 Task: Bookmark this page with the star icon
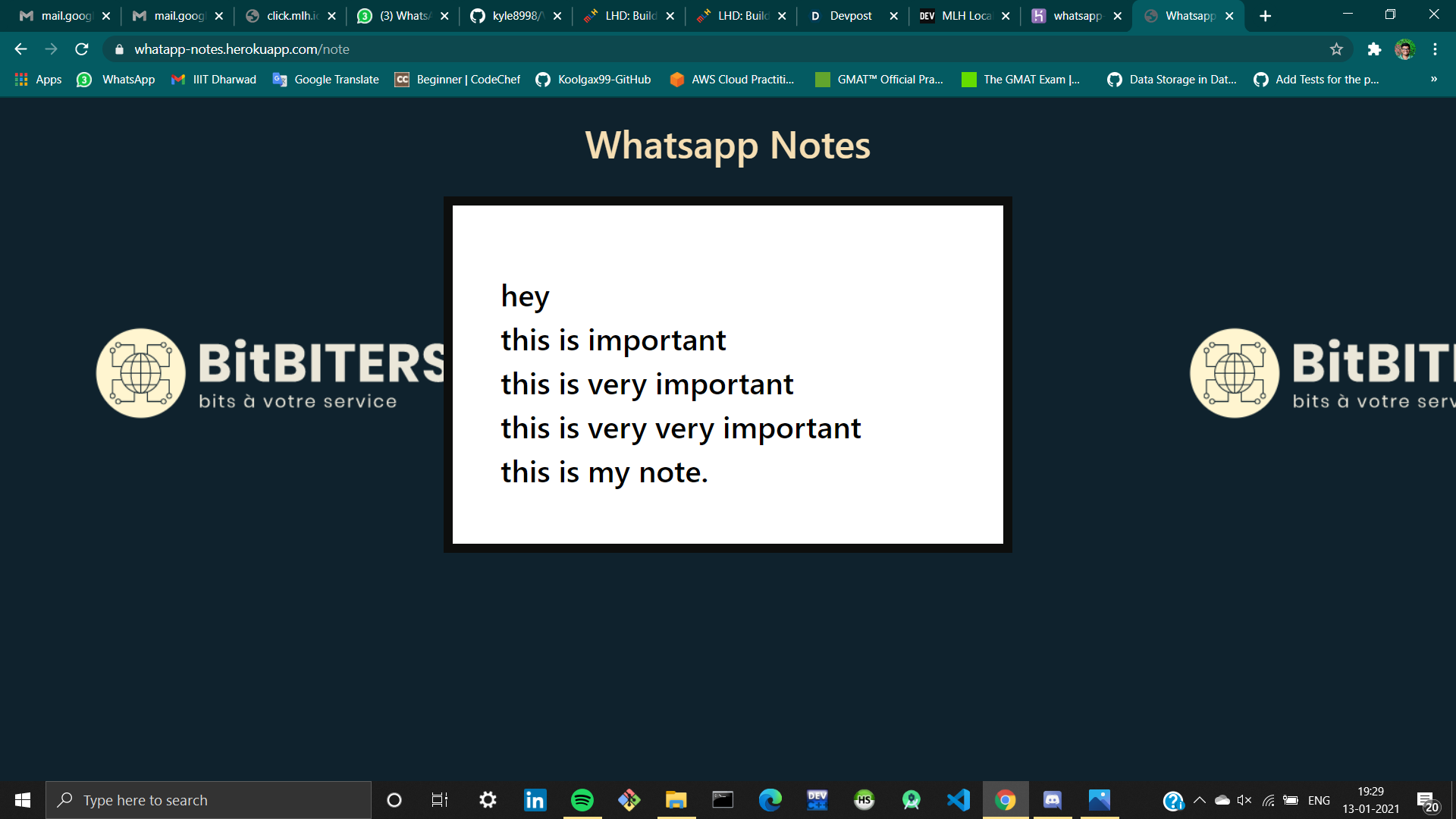pyautogui.click(x=1336, y=49)
